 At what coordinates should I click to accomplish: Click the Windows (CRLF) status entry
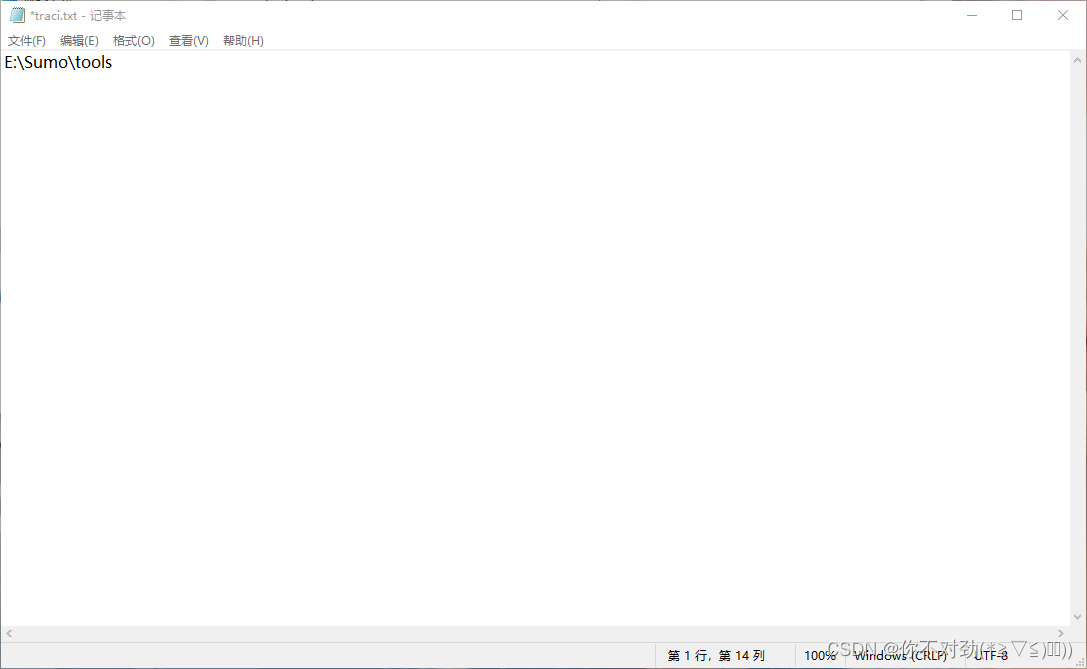901,655
